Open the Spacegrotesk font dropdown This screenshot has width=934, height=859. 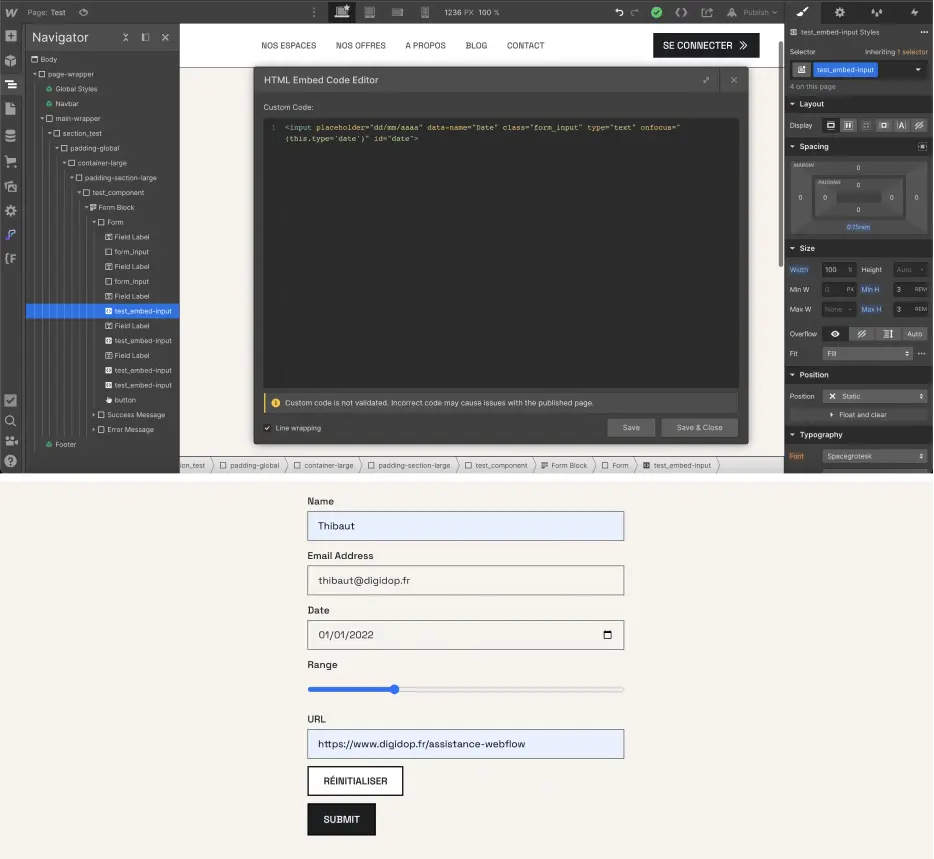(x=874, y=456)
